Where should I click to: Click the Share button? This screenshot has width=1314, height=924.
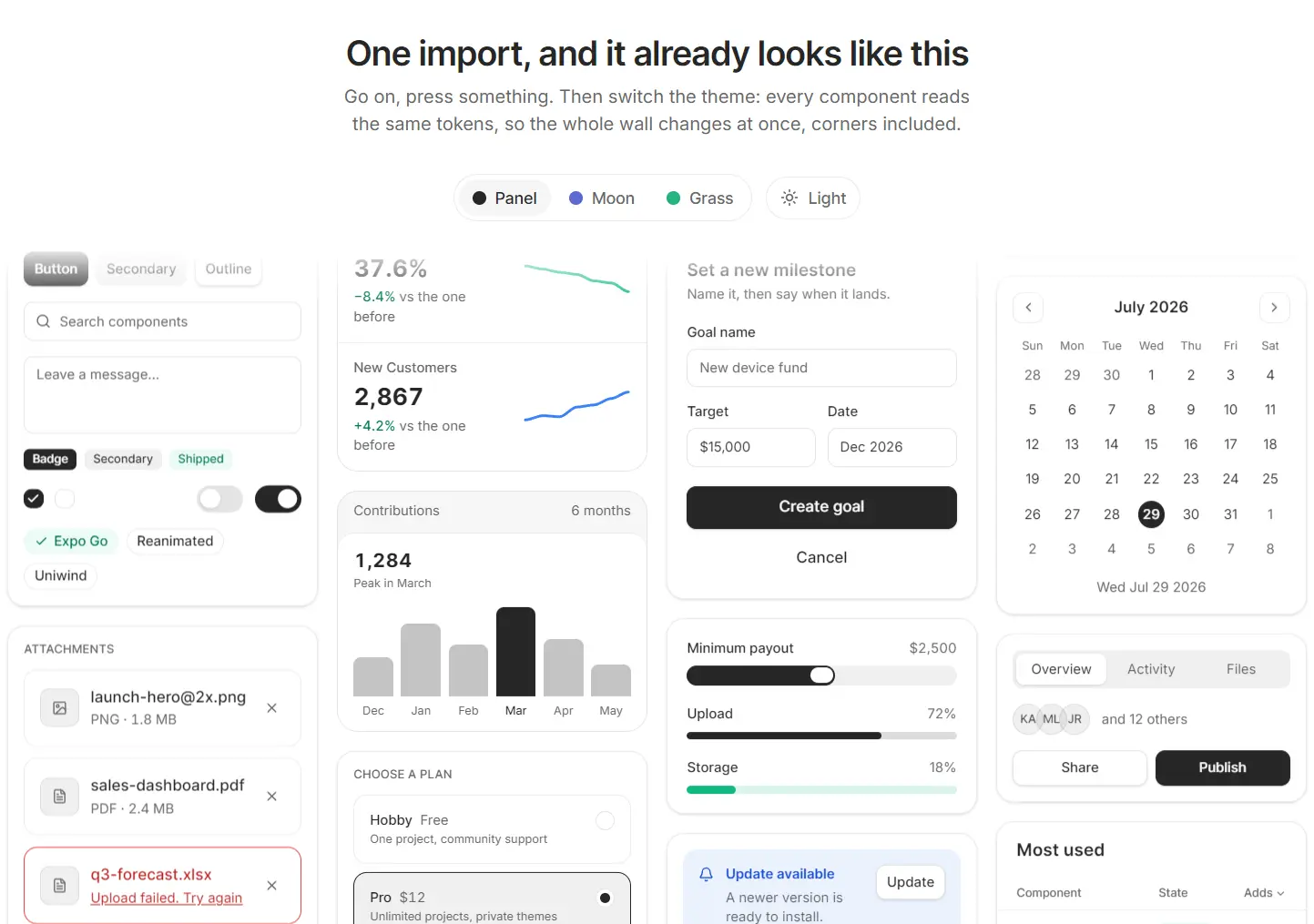[1080, 767]
